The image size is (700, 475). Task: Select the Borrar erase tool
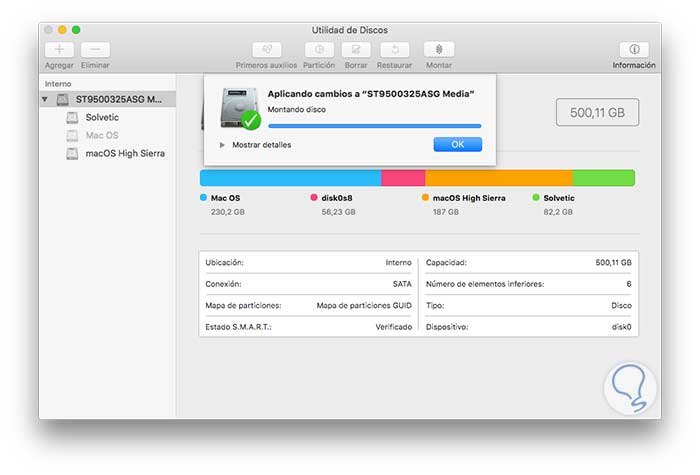[356, 50]
